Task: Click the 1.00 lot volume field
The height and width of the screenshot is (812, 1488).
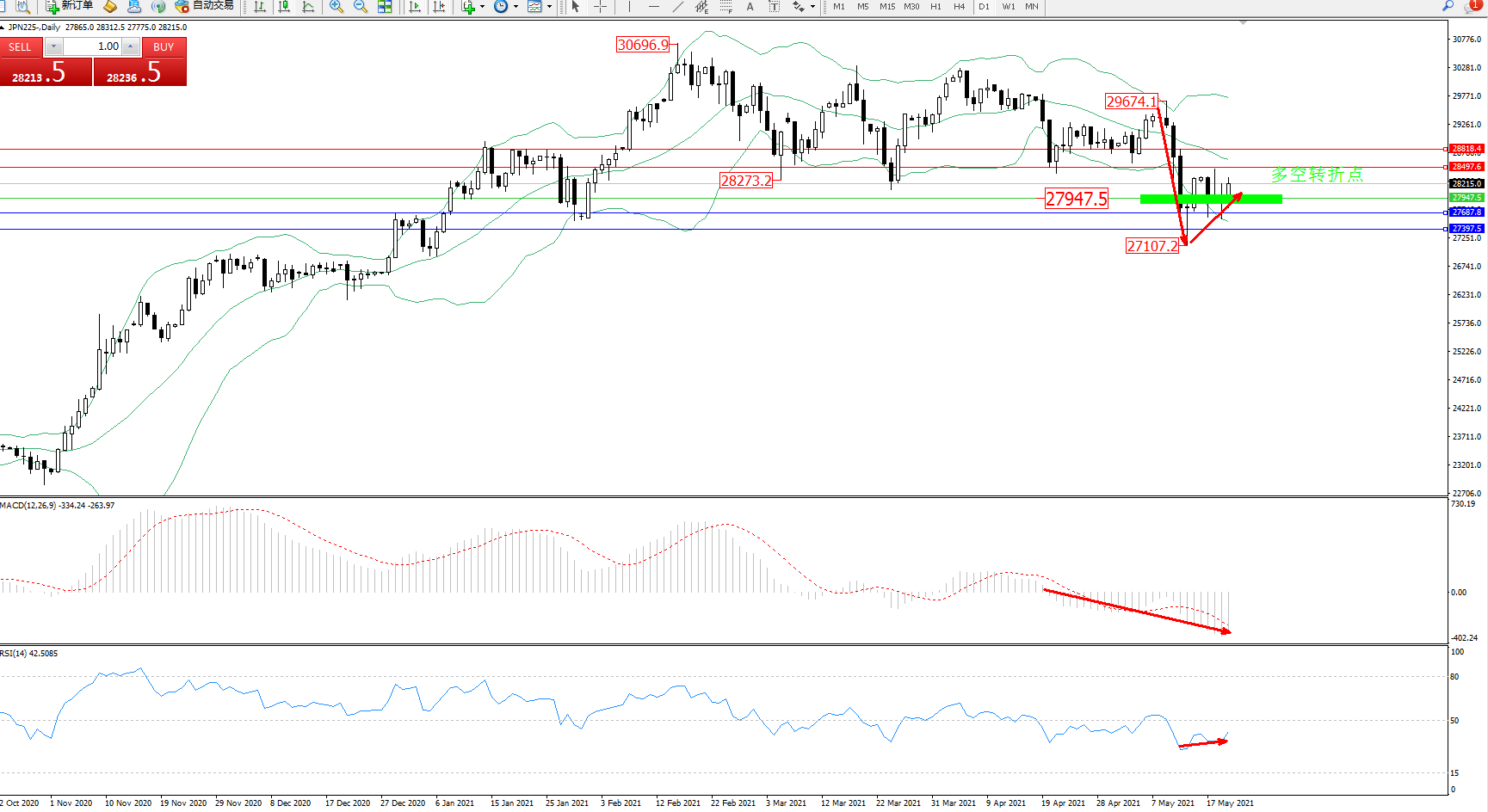Action: [x=93, y=46]
